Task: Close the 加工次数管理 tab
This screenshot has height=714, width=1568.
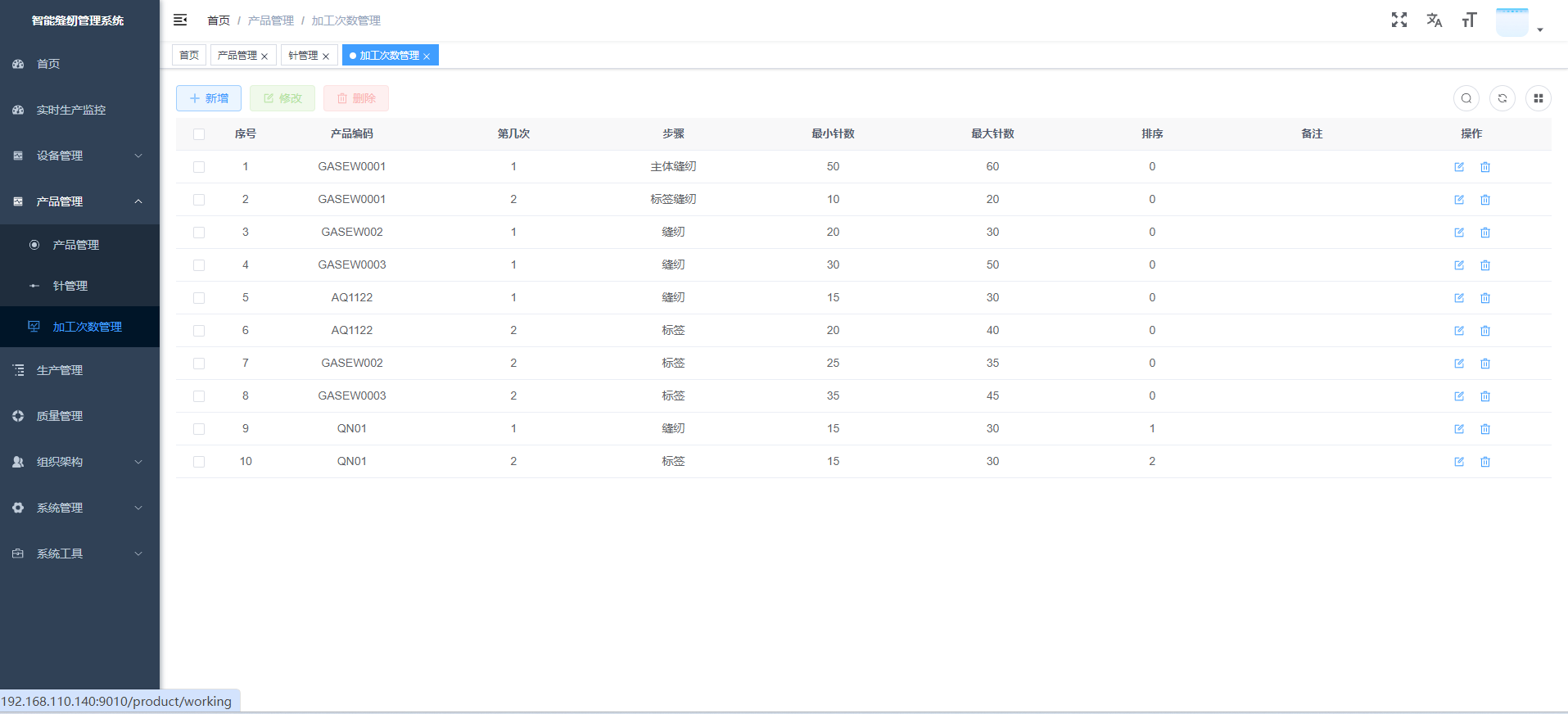Action: [427, 56]
